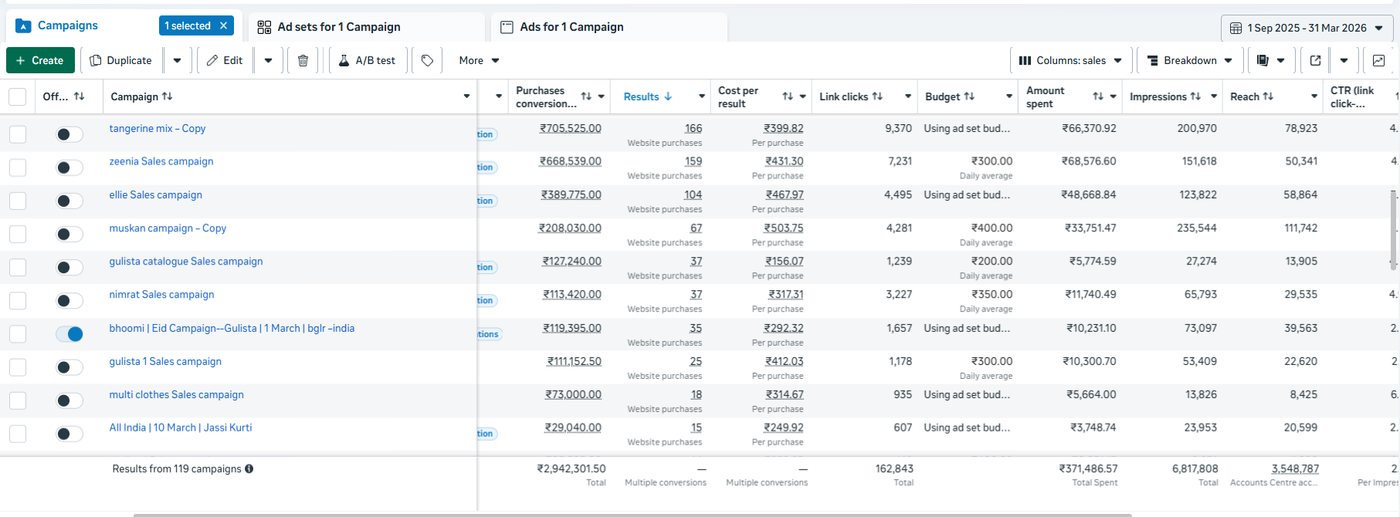Enable the nimrat Sales campaign switch
This screenshot has width=1400, height=517.
(69, 301)
